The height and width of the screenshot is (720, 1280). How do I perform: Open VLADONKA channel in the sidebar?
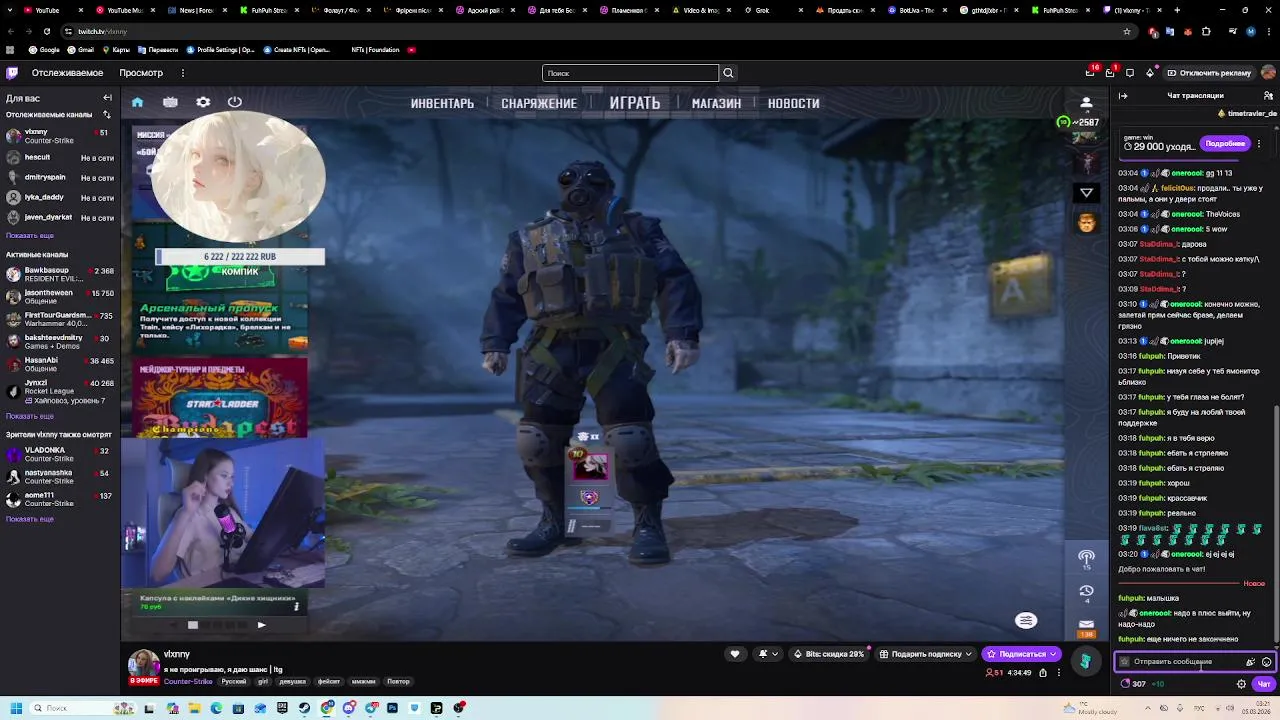60,455
